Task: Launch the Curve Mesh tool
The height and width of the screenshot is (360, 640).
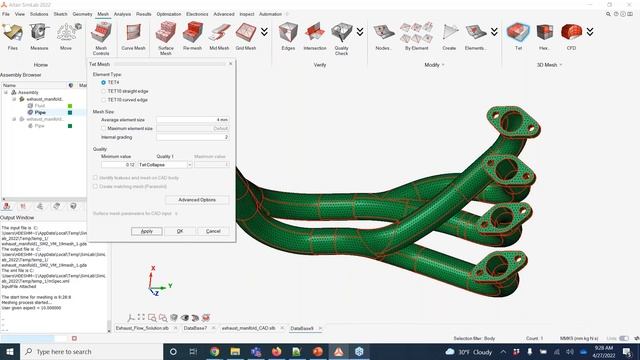Action: [133, 36]
